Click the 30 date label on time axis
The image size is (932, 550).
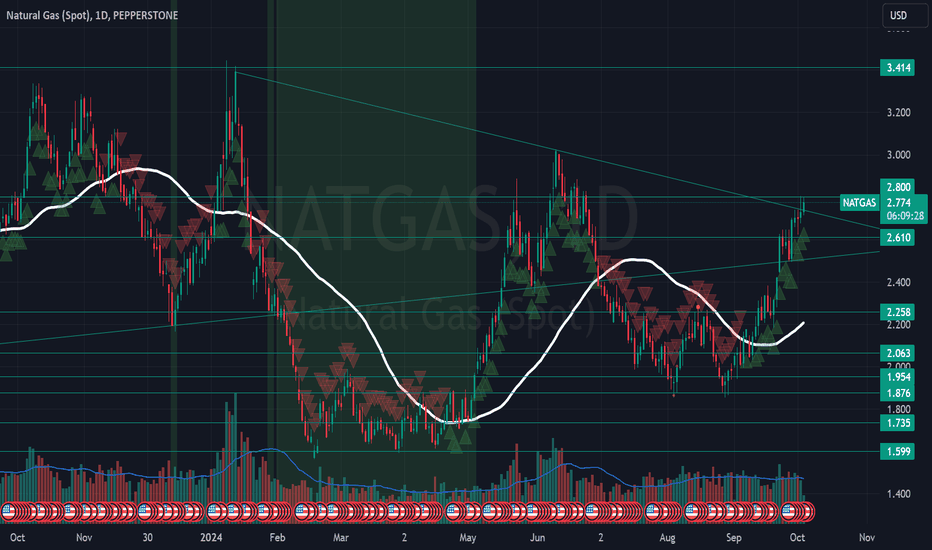(x=147, y=538)
